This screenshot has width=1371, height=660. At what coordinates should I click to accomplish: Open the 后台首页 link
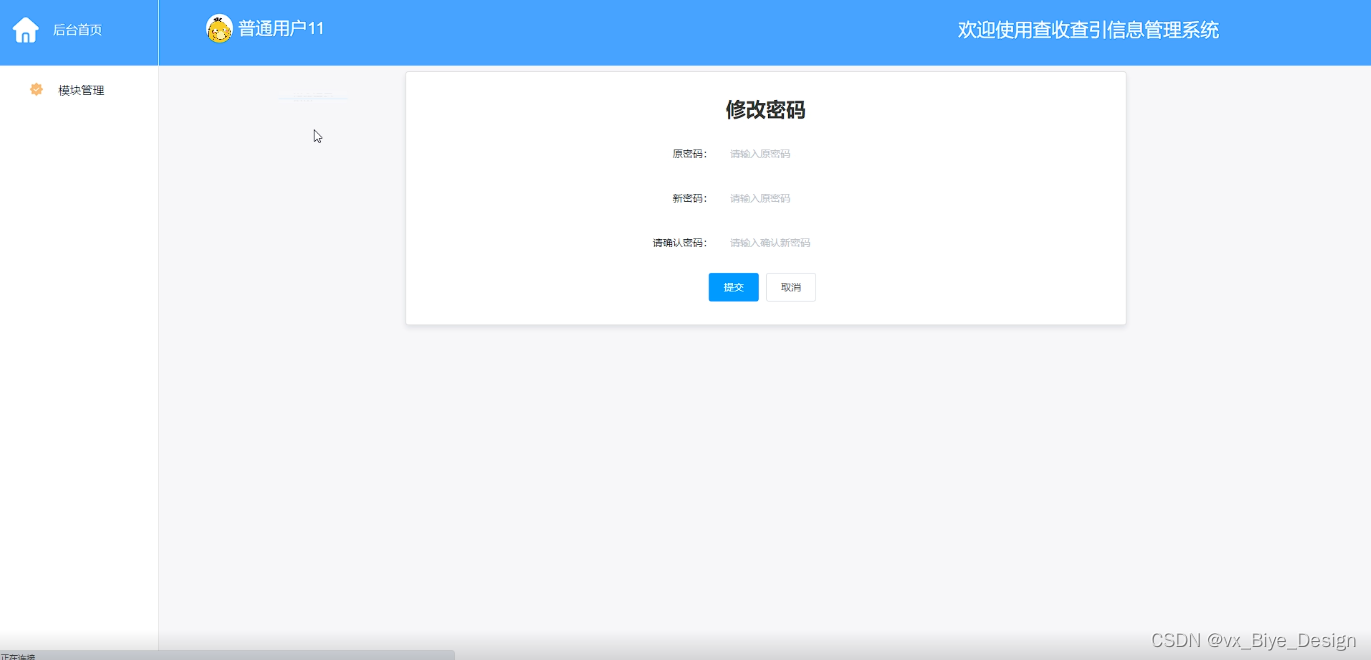pyautogui.click(x=77, y=30)
